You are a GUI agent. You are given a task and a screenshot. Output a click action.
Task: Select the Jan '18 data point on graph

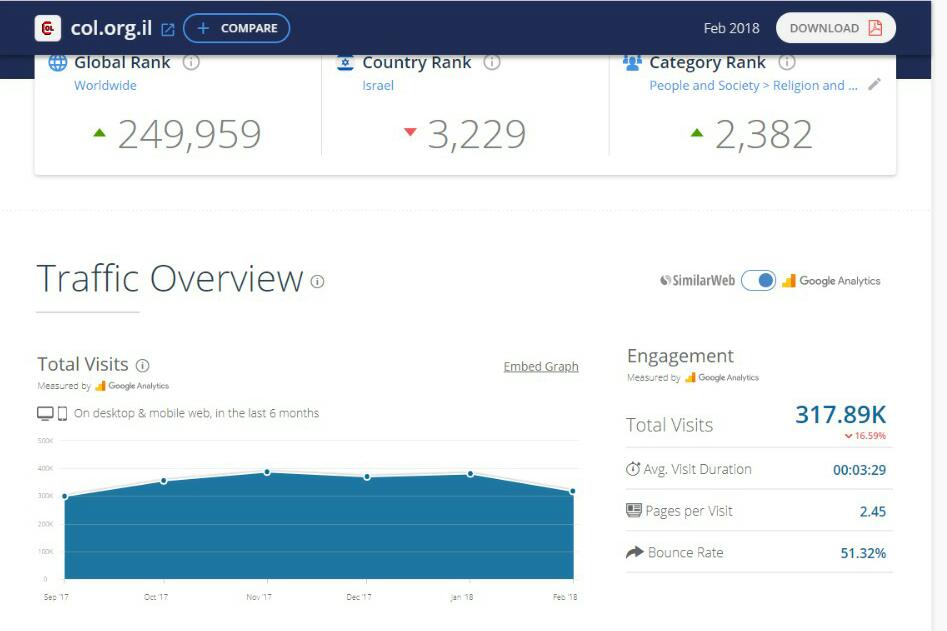pos(470,474)
